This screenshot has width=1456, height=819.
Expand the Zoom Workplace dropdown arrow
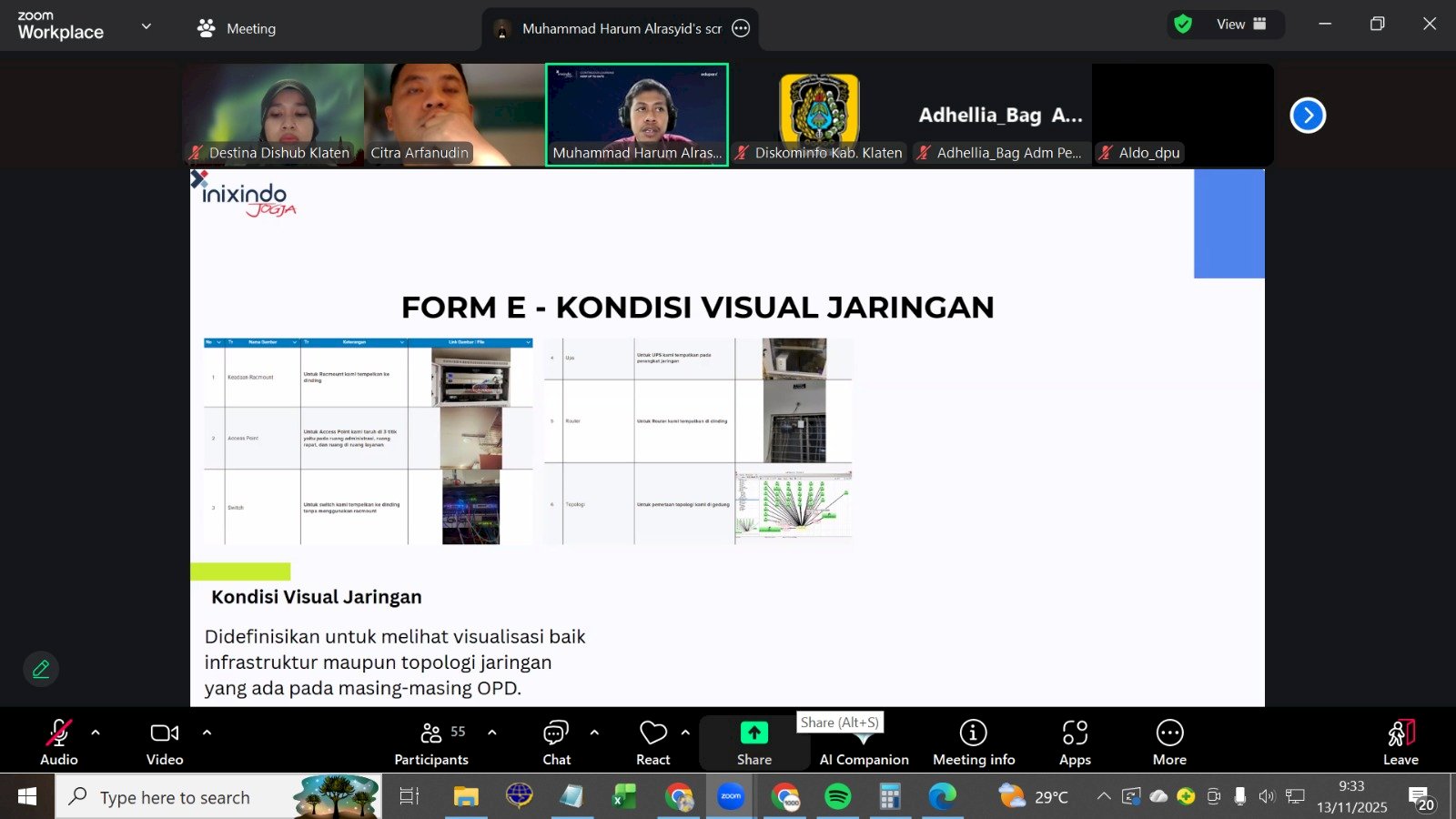(x=146, y=25)
